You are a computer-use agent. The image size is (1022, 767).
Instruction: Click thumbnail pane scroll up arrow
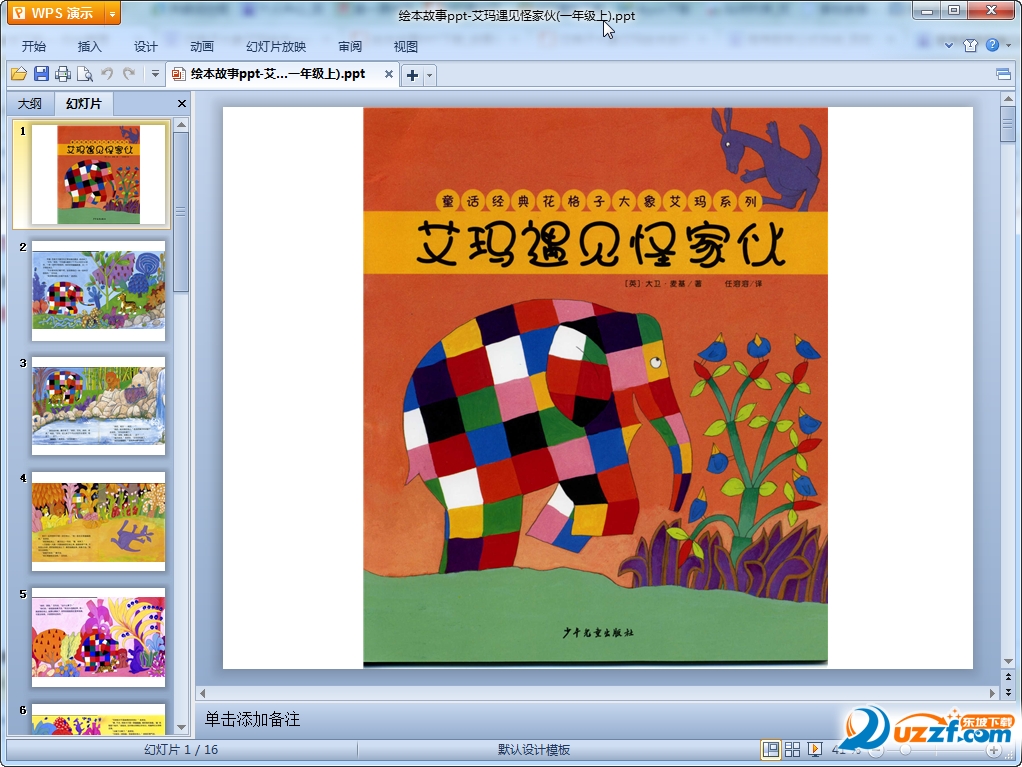coord(182,124)
